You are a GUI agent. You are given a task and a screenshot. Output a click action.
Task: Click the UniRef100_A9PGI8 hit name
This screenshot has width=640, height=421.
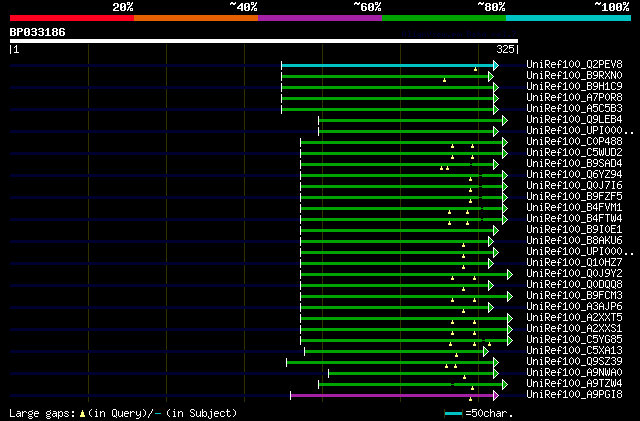point(574,395)
